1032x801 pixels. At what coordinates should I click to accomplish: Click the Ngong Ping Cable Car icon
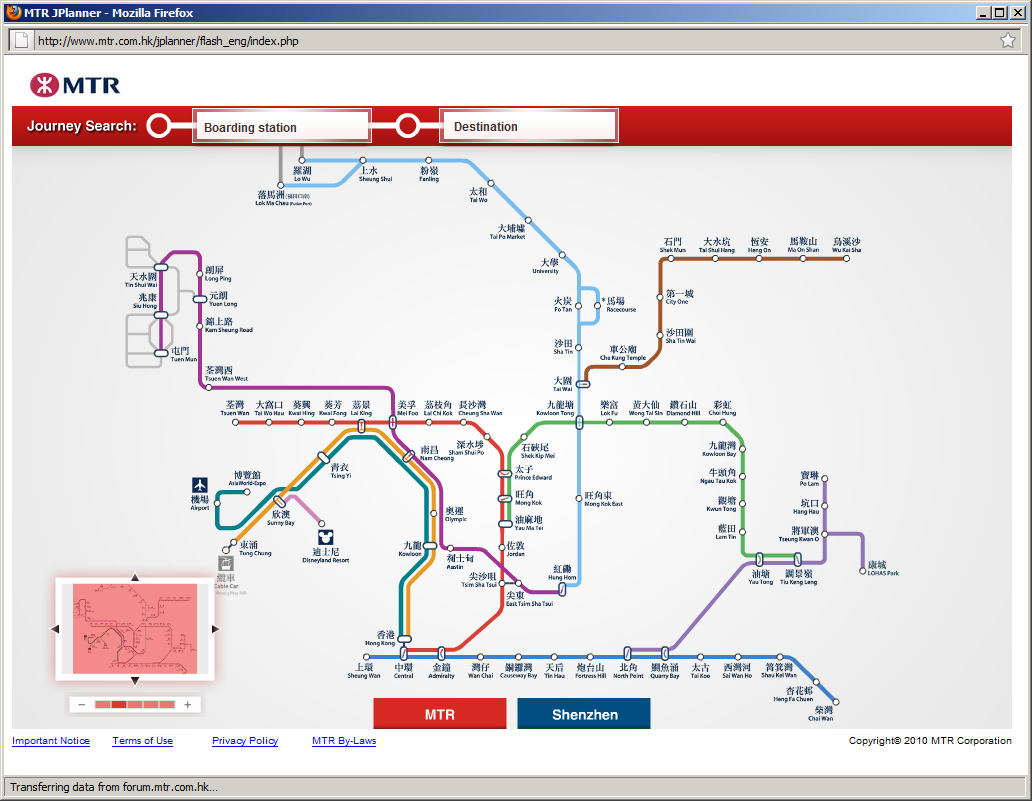226,563
